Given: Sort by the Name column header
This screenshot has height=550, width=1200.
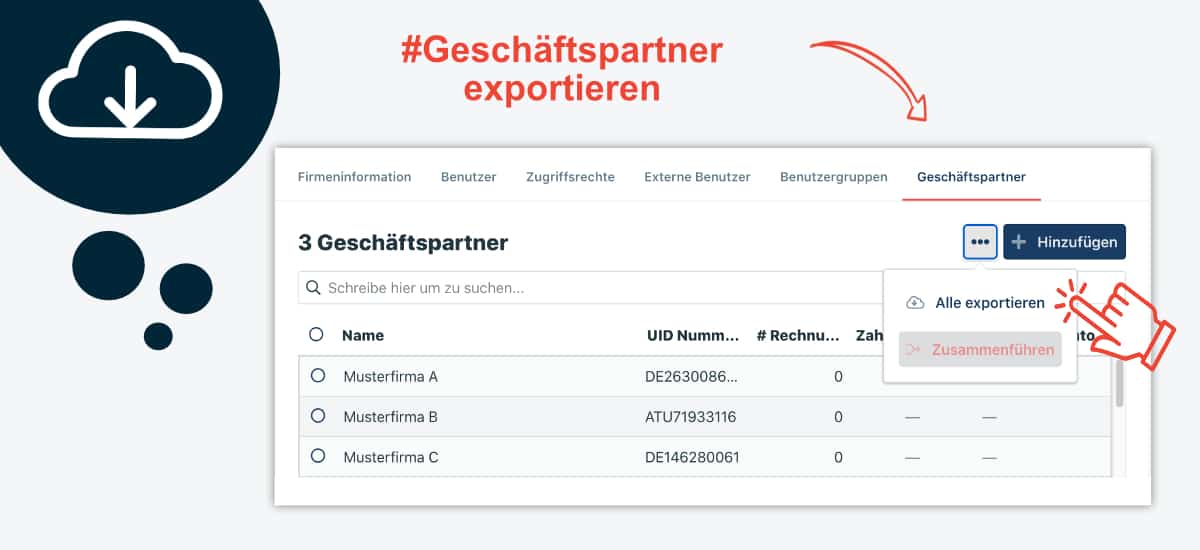Looking at the screenshot, I should click(363, 335).
